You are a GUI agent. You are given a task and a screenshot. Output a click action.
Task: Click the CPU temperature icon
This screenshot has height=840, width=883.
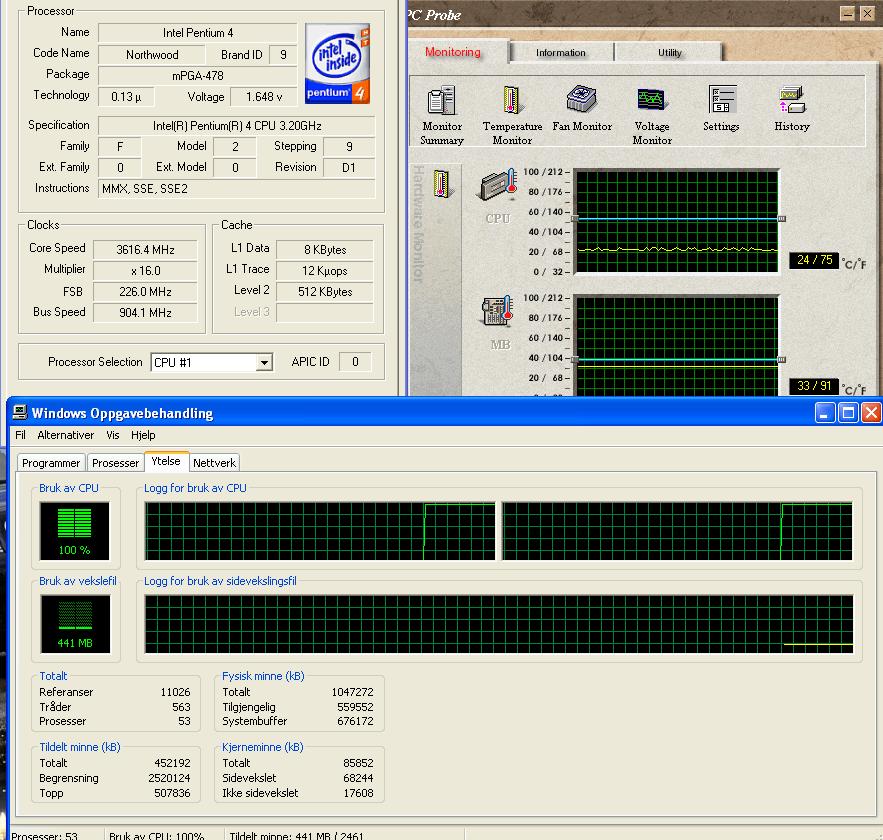click(x=498, y=185)
